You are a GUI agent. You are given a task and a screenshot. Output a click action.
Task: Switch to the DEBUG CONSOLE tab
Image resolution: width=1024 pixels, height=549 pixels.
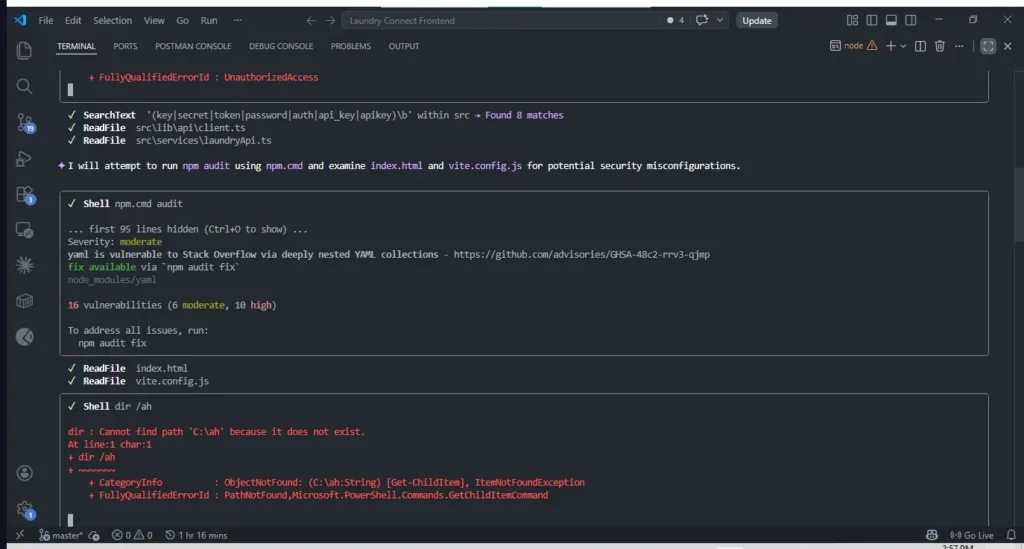click(281, 46)
